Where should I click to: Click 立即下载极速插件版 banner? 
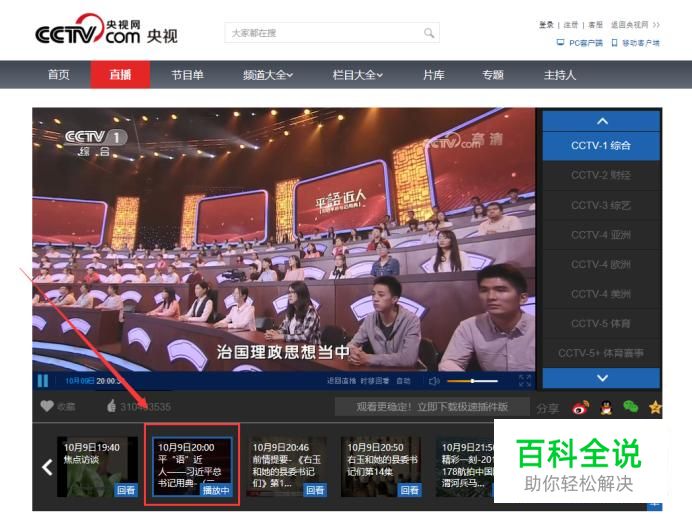point(432,407)
